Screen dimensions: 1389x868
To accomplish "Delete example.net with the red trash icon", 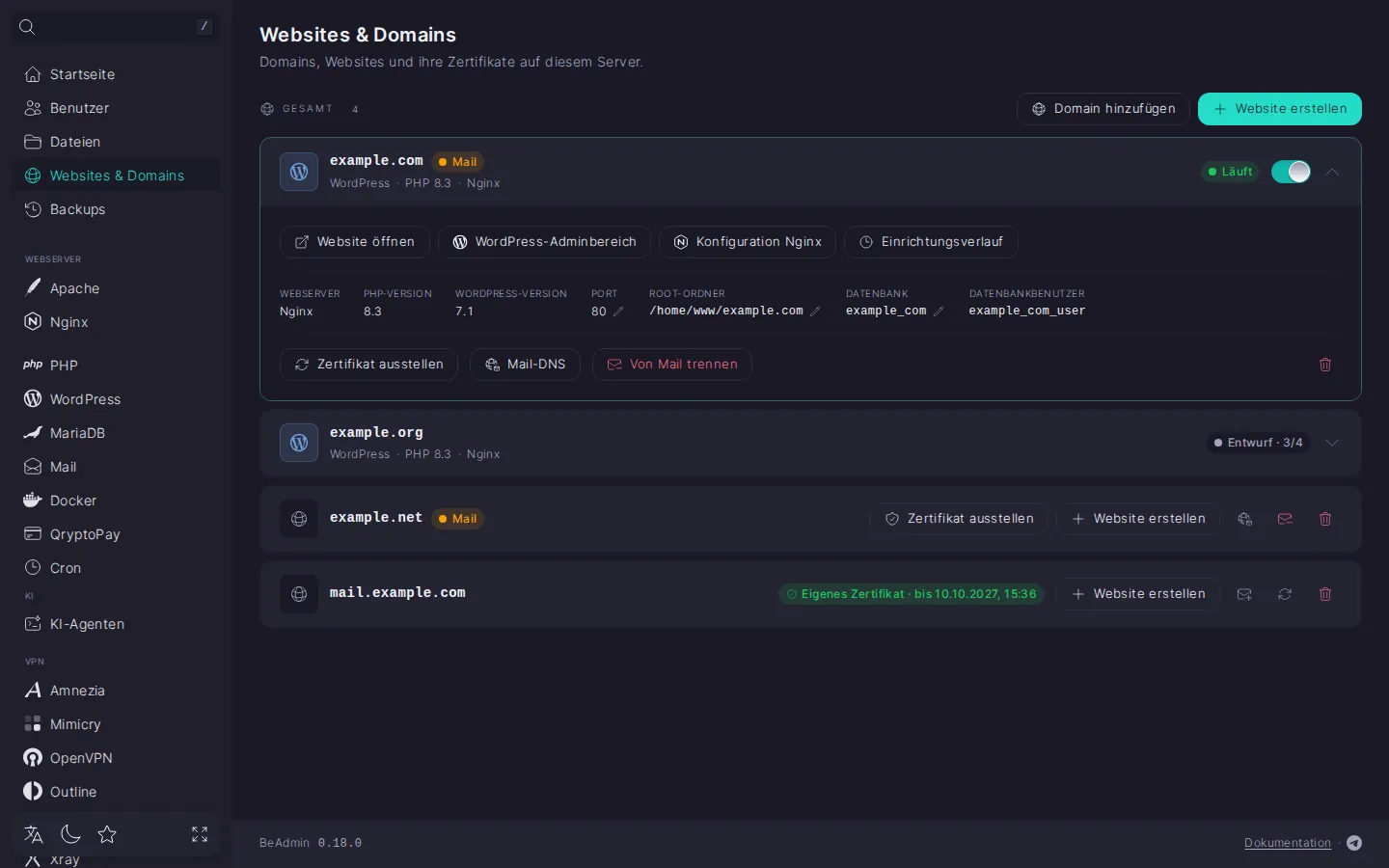I will (1325, 519).
